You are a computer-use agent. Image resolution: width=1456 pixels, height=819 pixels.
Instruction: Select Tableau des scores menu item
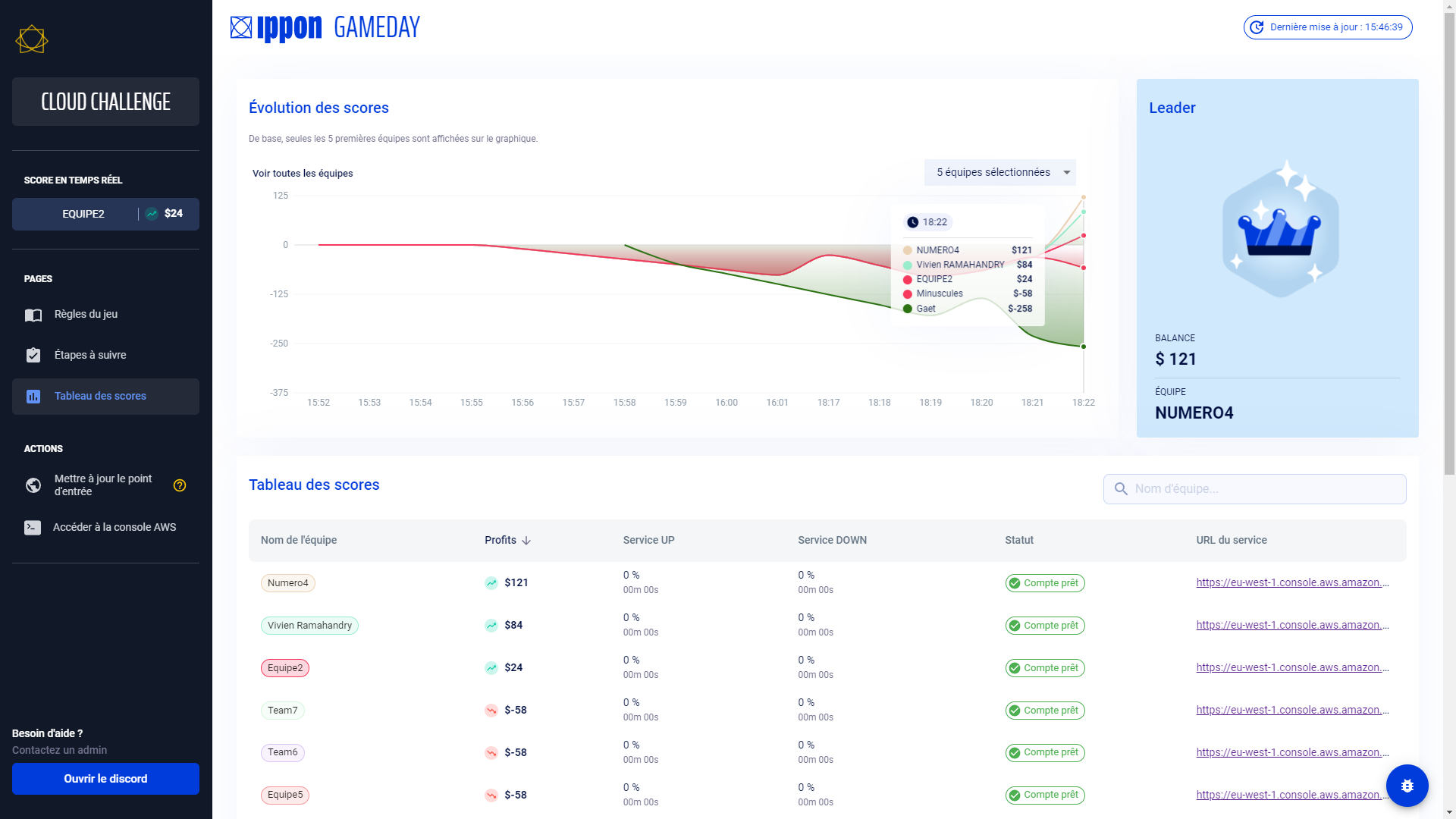tap(105, 397)
